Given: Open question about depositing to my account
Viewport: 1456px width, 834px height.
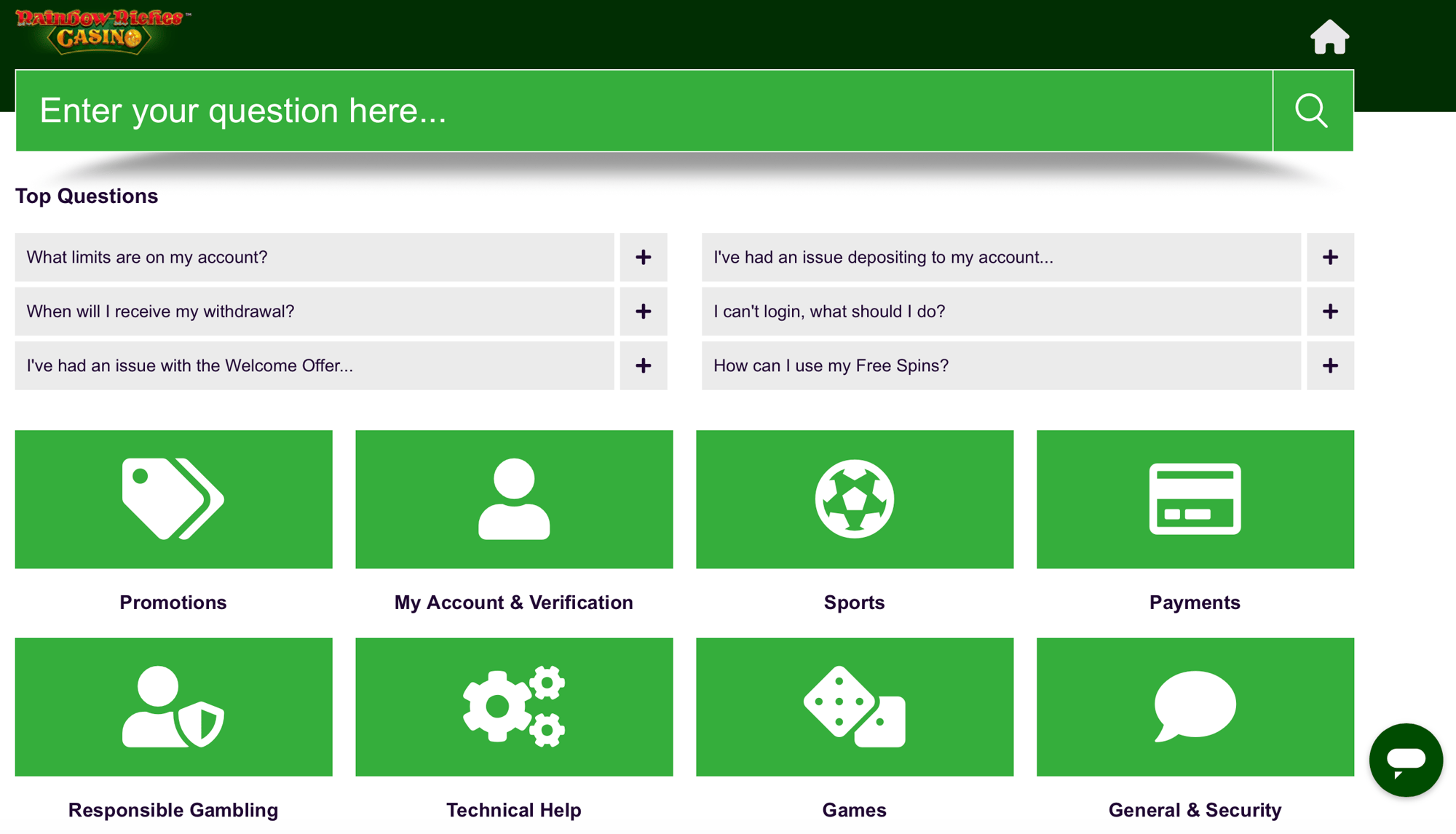Looking at the screenshot, I should (x=1001, y=257).
